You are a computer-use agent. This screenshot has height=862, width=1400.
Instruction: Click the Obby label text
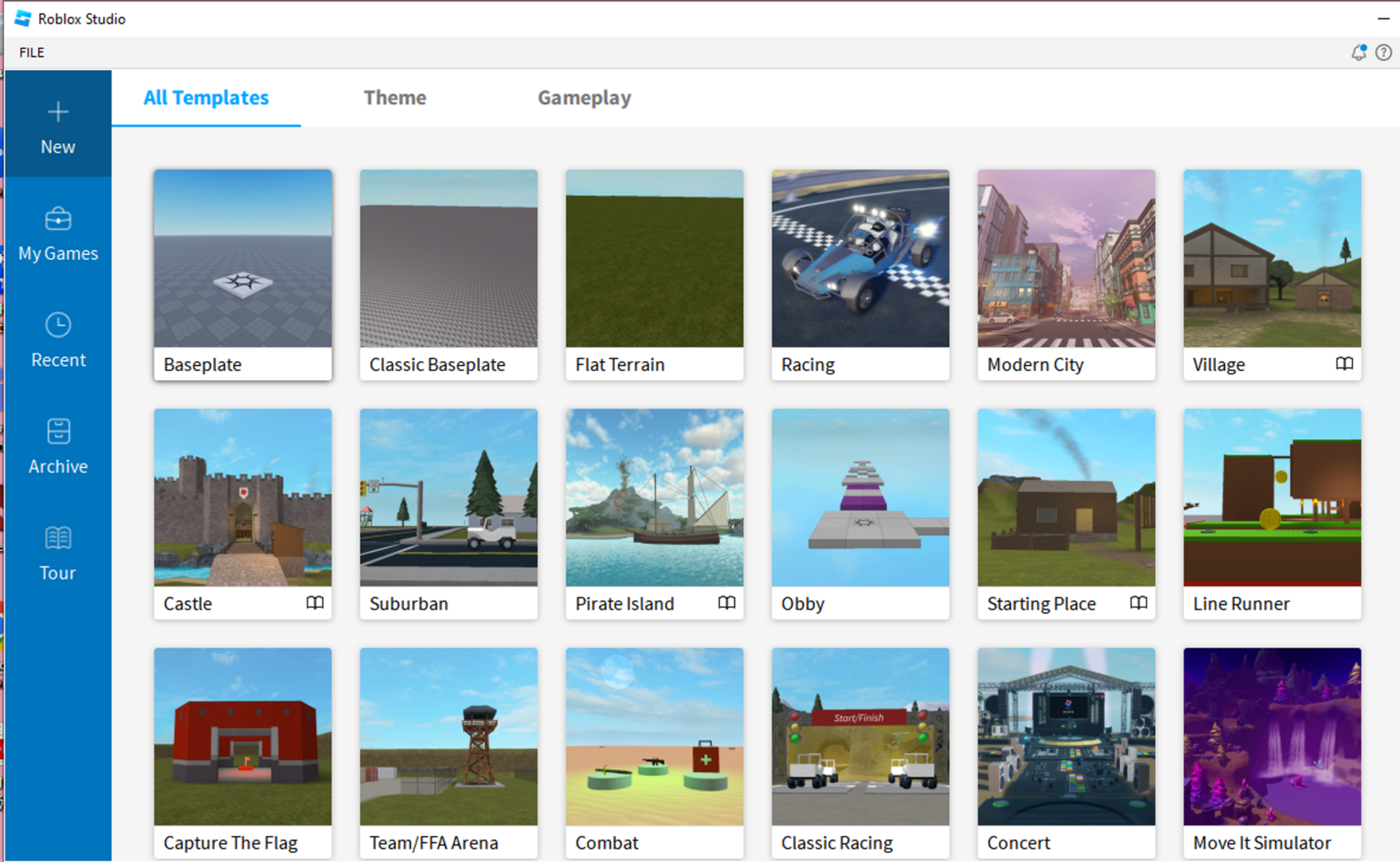(x=802, y=604)
